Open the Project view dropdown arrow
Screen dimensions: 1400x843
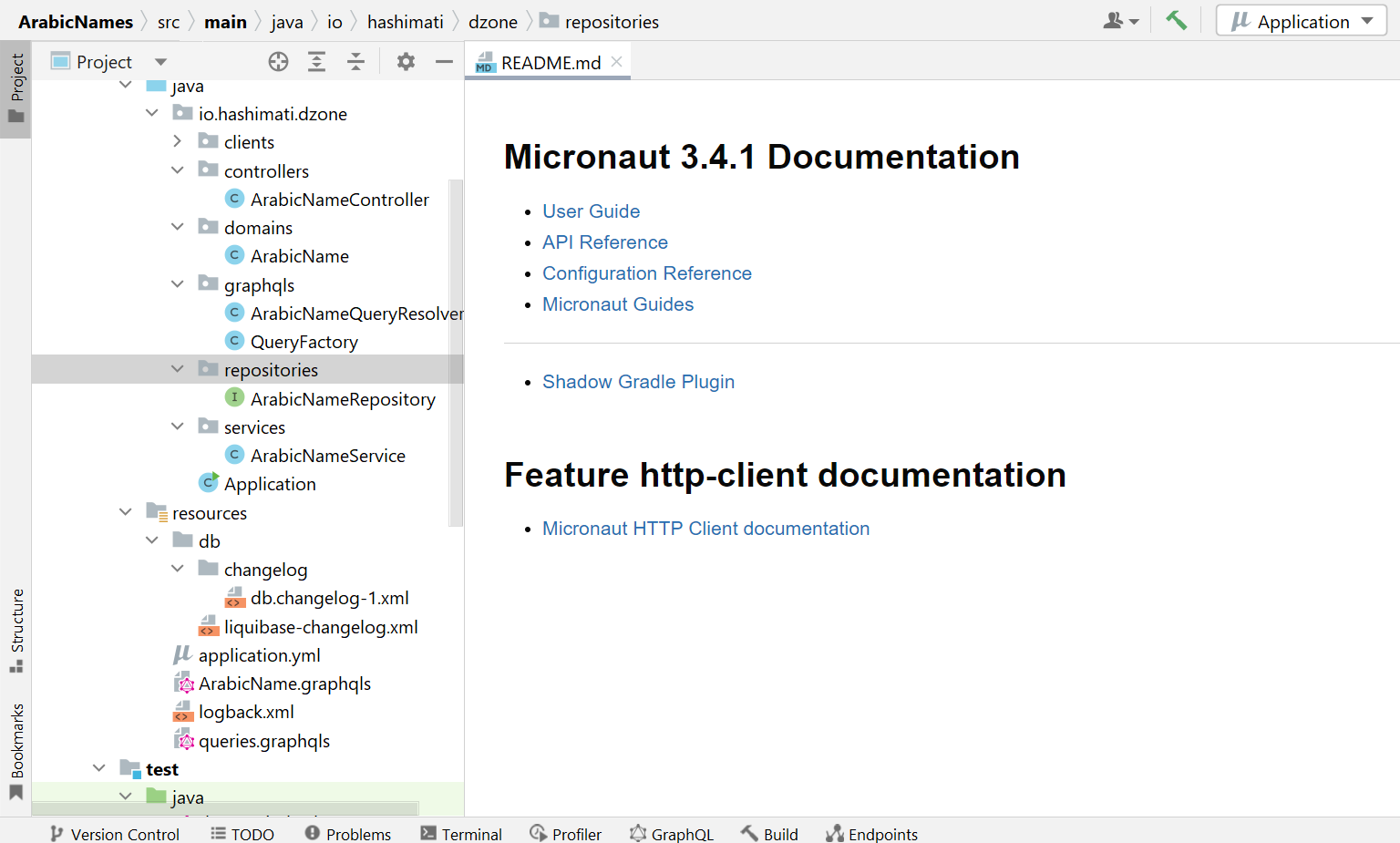click(160, 62)
